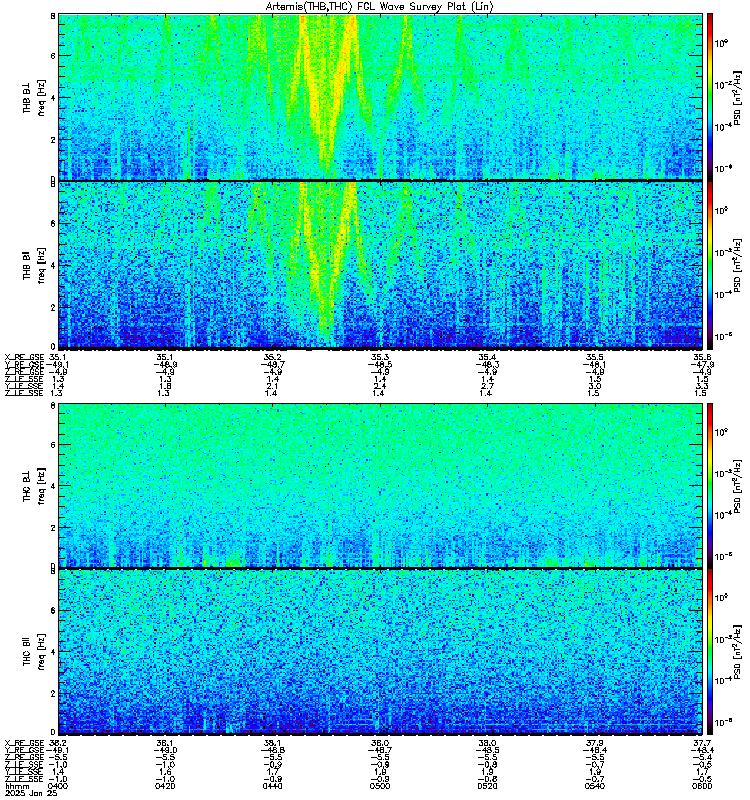Image resolution: width=750 pixels, height=800 pixels.
Task: Click the "0520" time tick label
Action: click(487, 786)
